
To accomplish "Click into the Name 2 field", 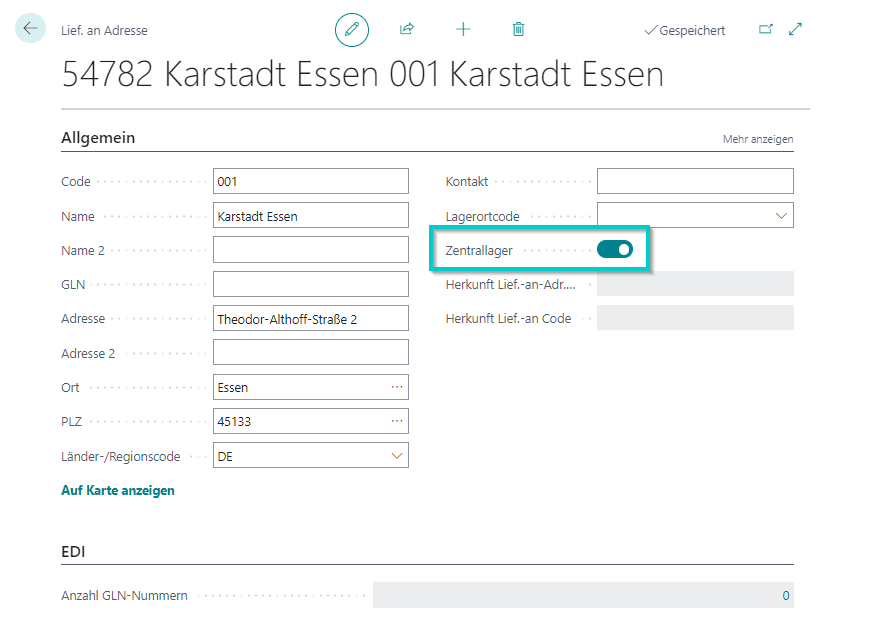I will (311, 250).
